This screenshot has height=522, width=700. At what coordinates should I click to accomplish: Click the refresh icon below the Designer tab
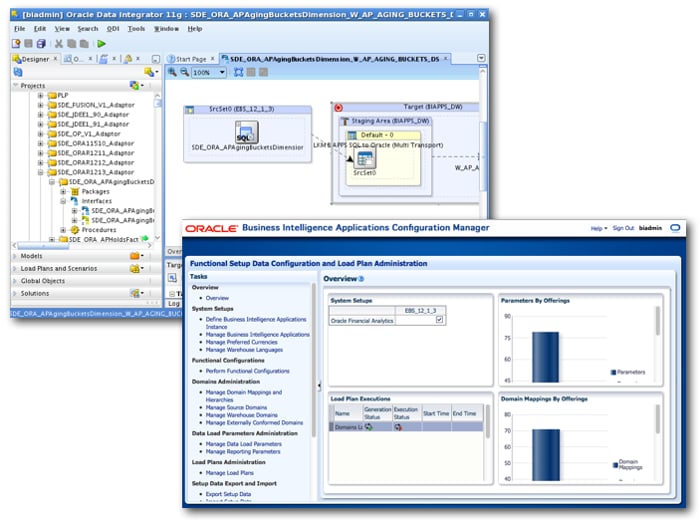point(18,72)
